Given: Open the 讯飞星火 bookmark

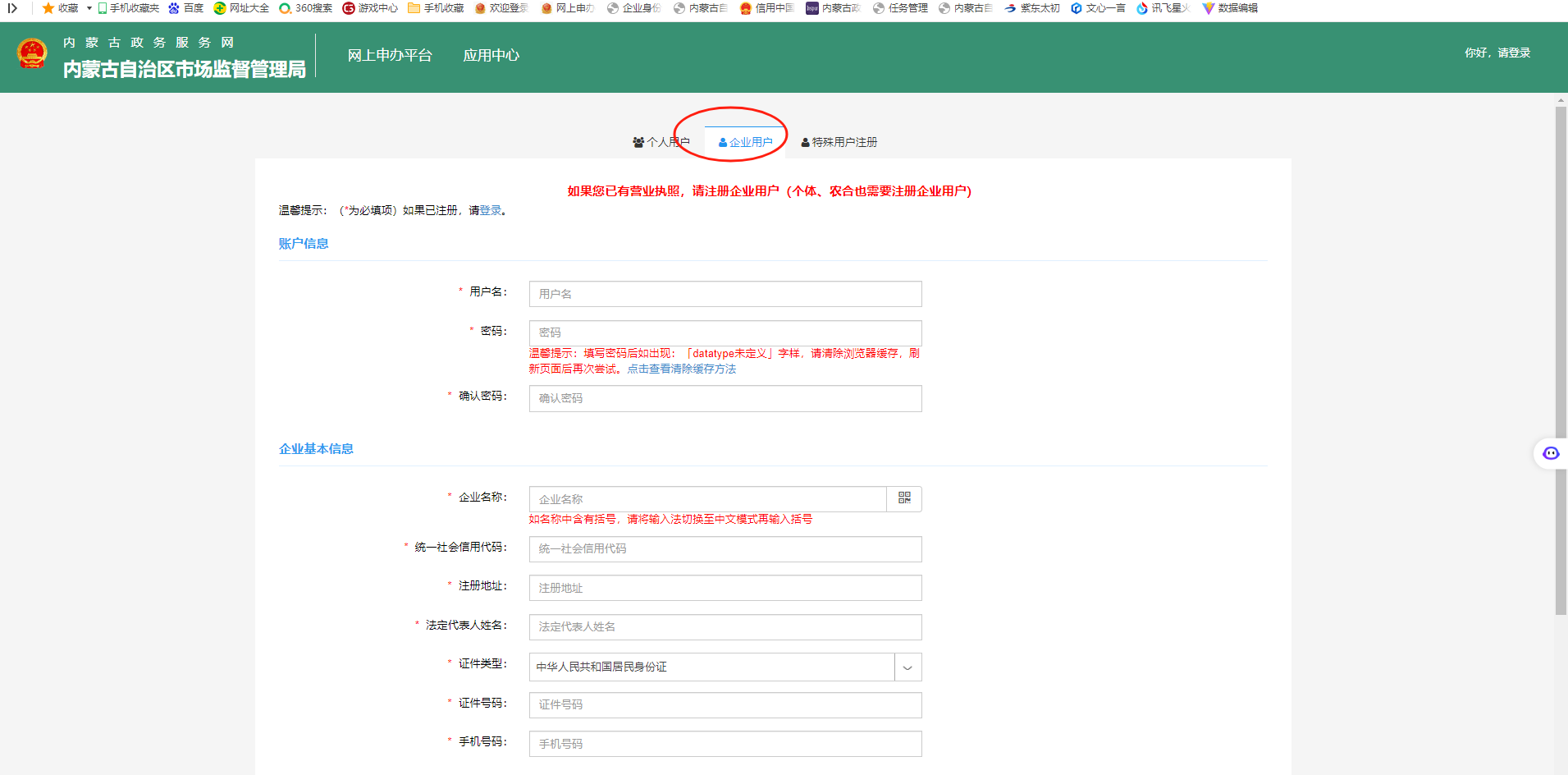Looking at the screenshot, I should [x=1163, y=8].
